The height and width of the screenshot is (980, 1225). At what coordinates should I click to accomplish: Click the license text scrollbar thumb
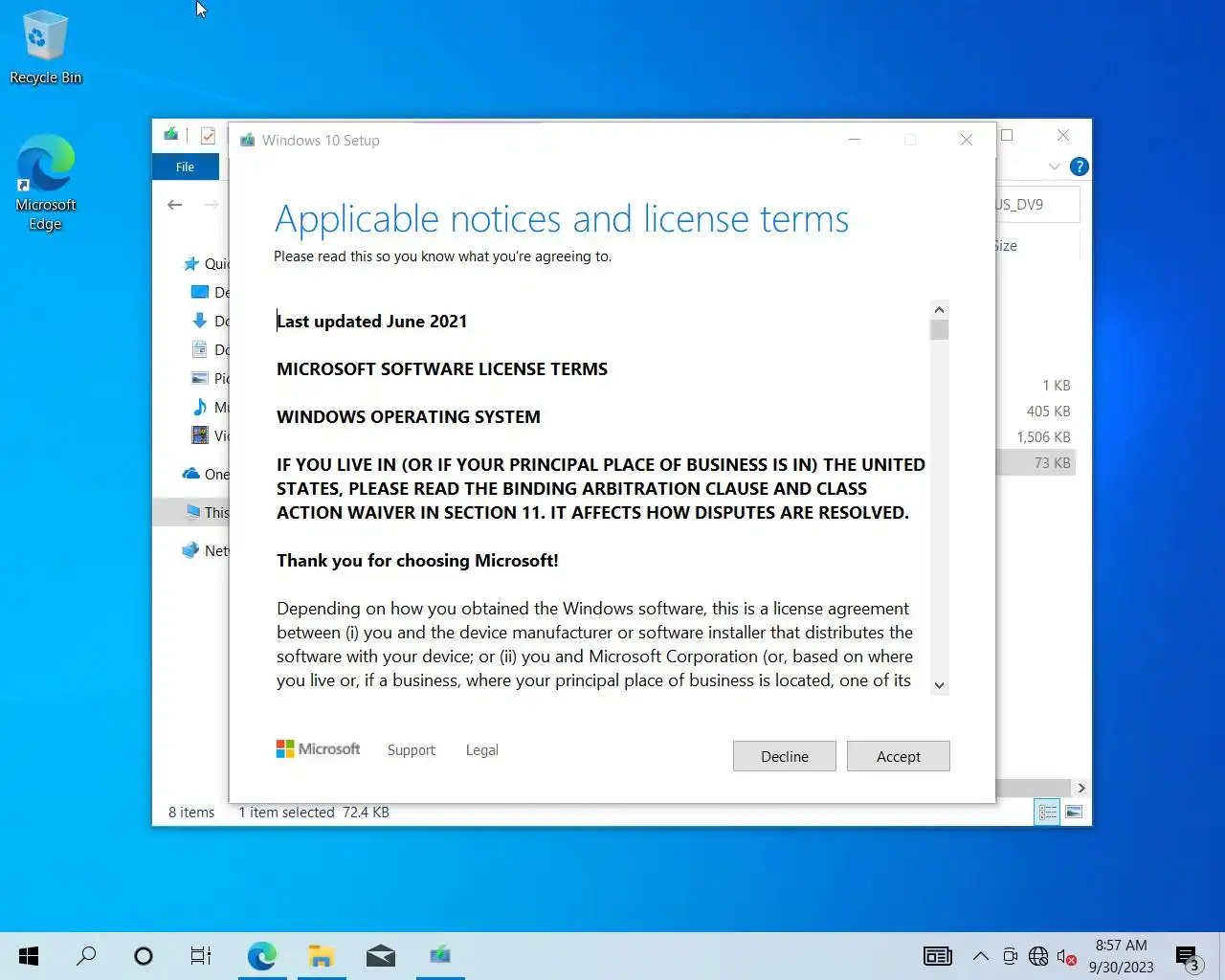coord(939,330)
